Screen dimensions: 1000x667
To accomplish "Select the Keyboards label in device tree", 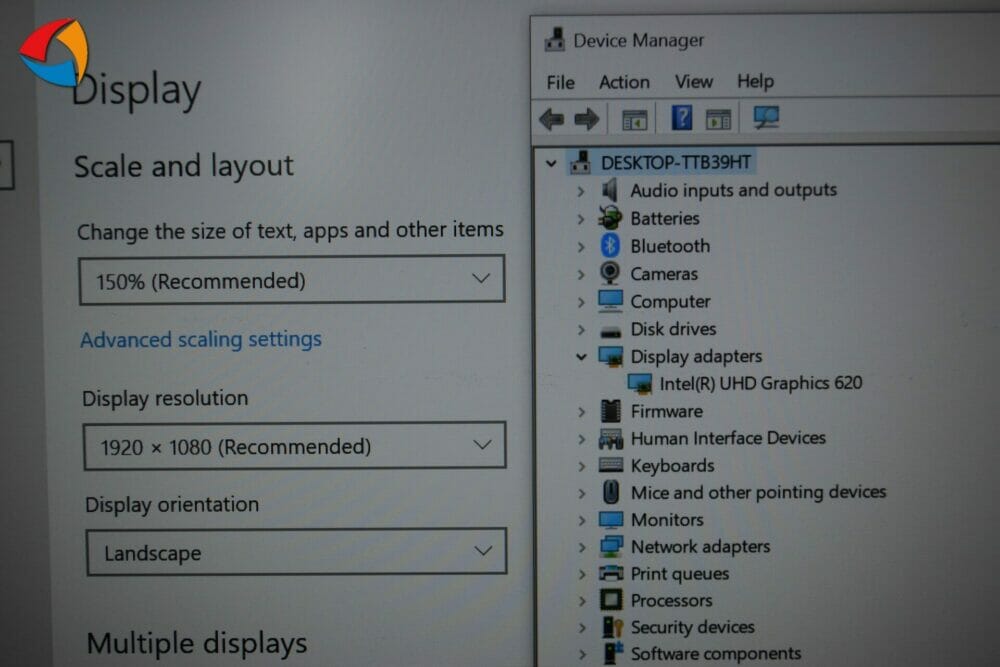I will pos(673,465).
